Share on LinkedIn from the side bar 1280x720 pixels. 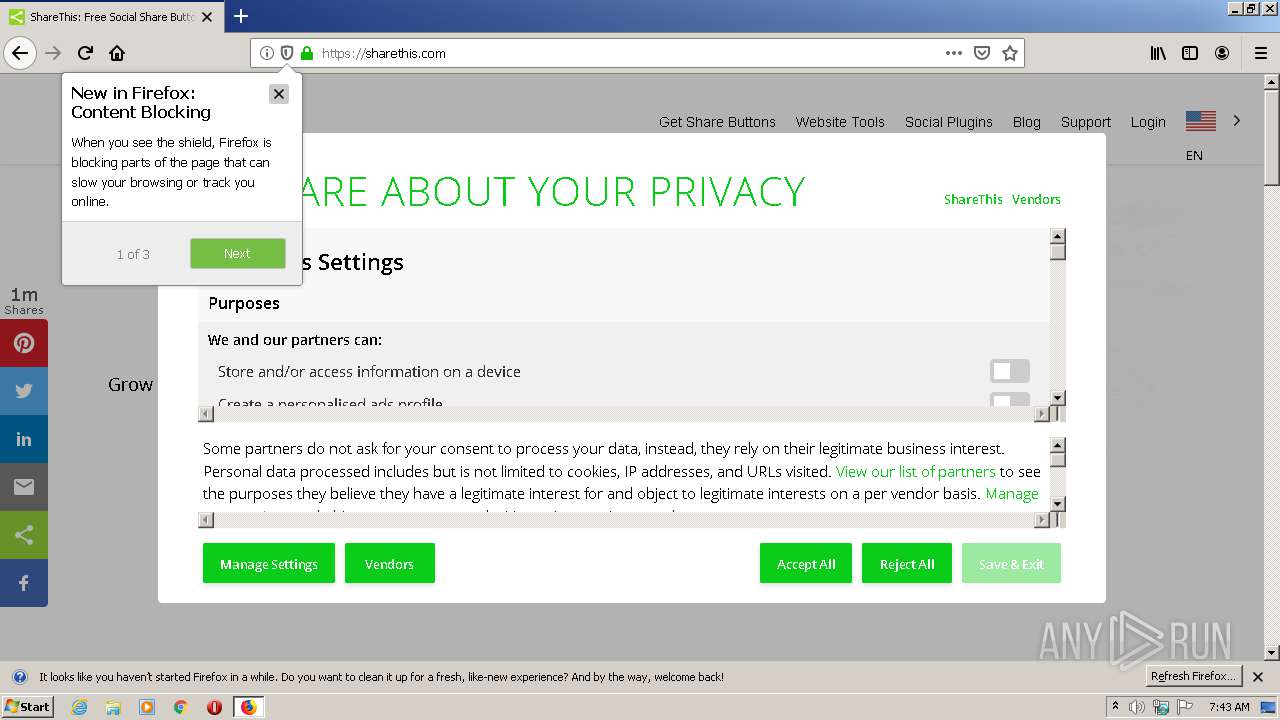click(24, 439)
